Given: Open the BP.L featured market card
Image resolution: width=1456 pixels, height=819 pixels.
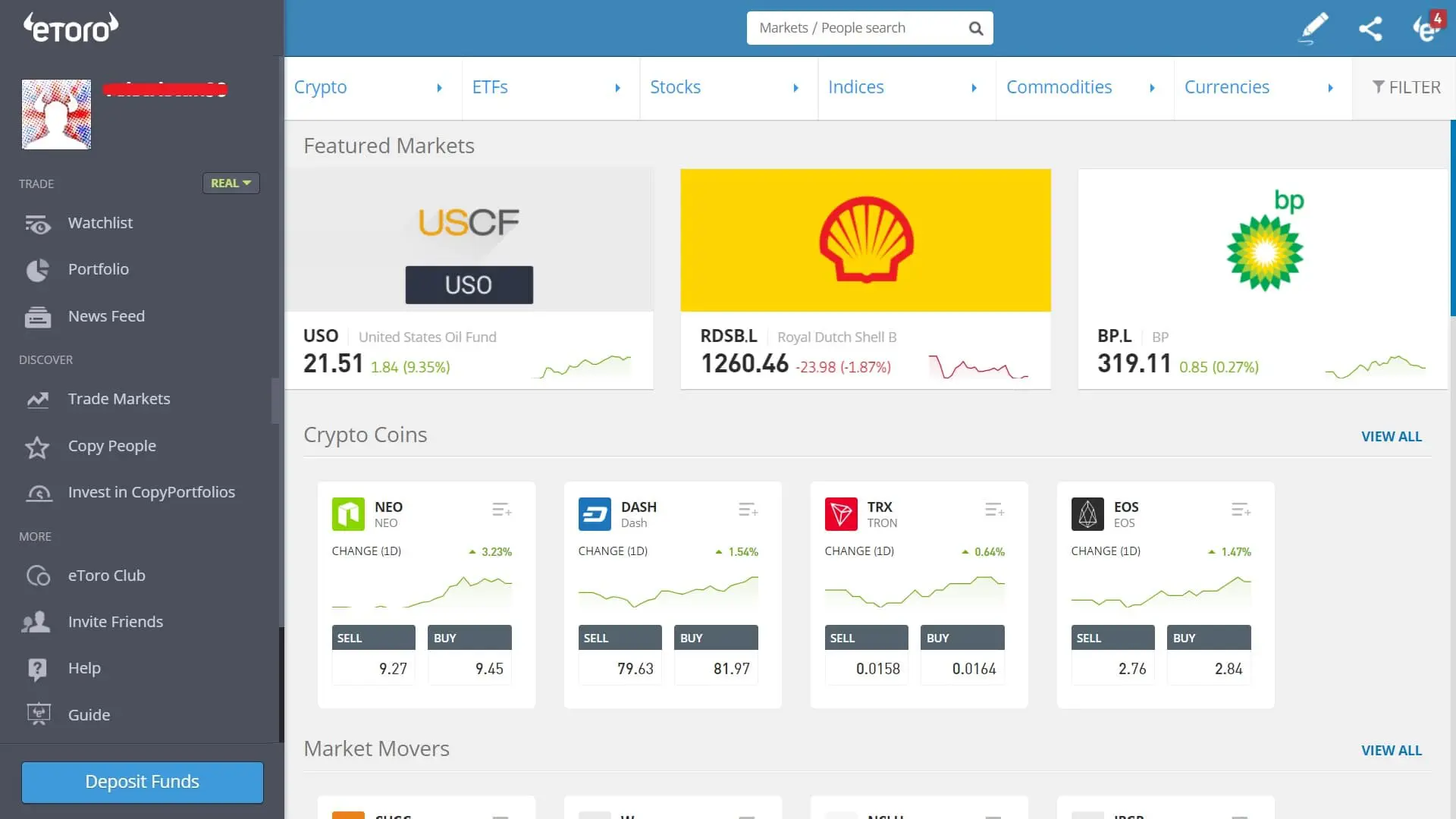Looking at the screenshot, I should 1263,279.
